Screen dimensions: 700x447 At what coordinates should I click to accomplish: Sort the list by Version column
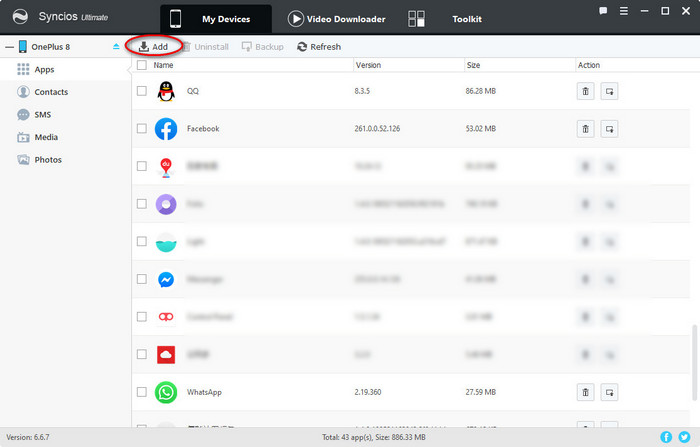click(x=368, y=65)
